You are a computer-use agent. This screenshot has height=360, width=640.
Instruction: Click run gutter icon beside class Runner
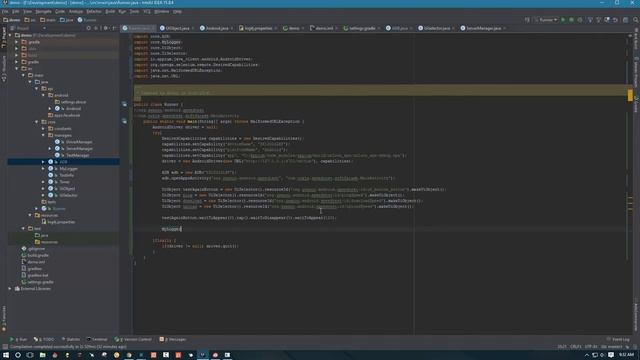tap(124, 104)
